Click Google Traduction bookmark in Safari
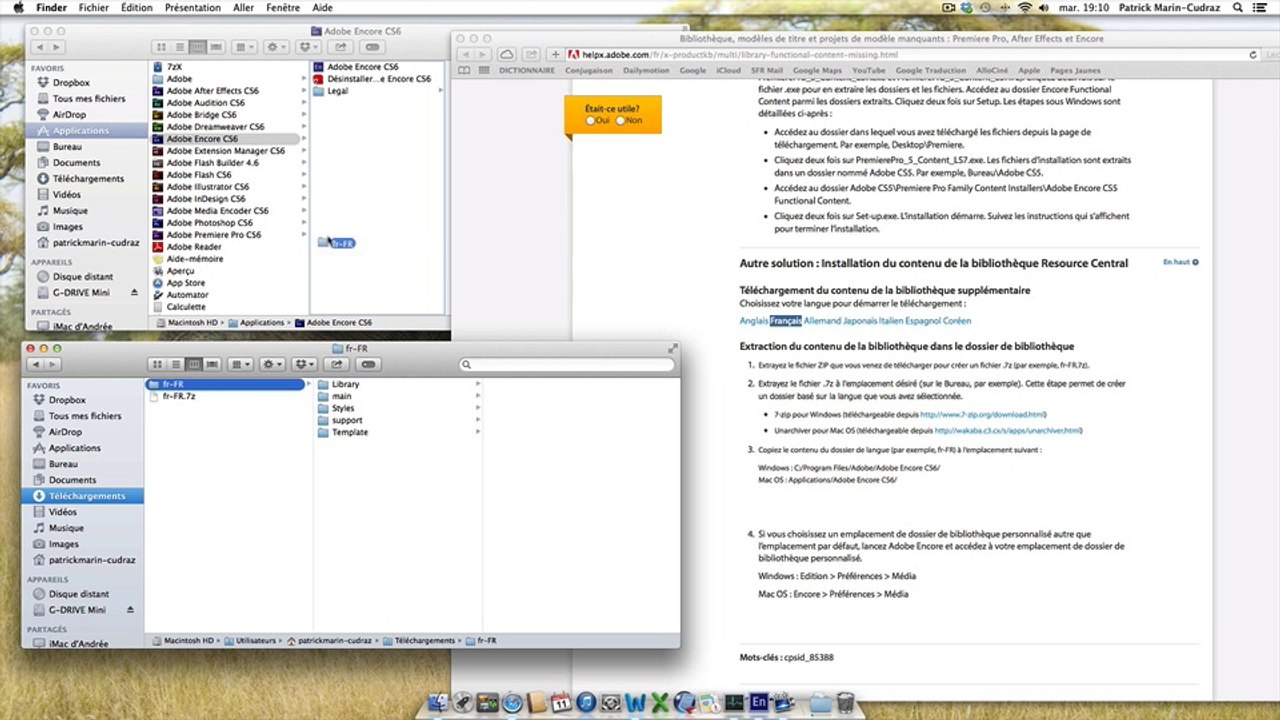The image size is (1280, 720). 930,71
